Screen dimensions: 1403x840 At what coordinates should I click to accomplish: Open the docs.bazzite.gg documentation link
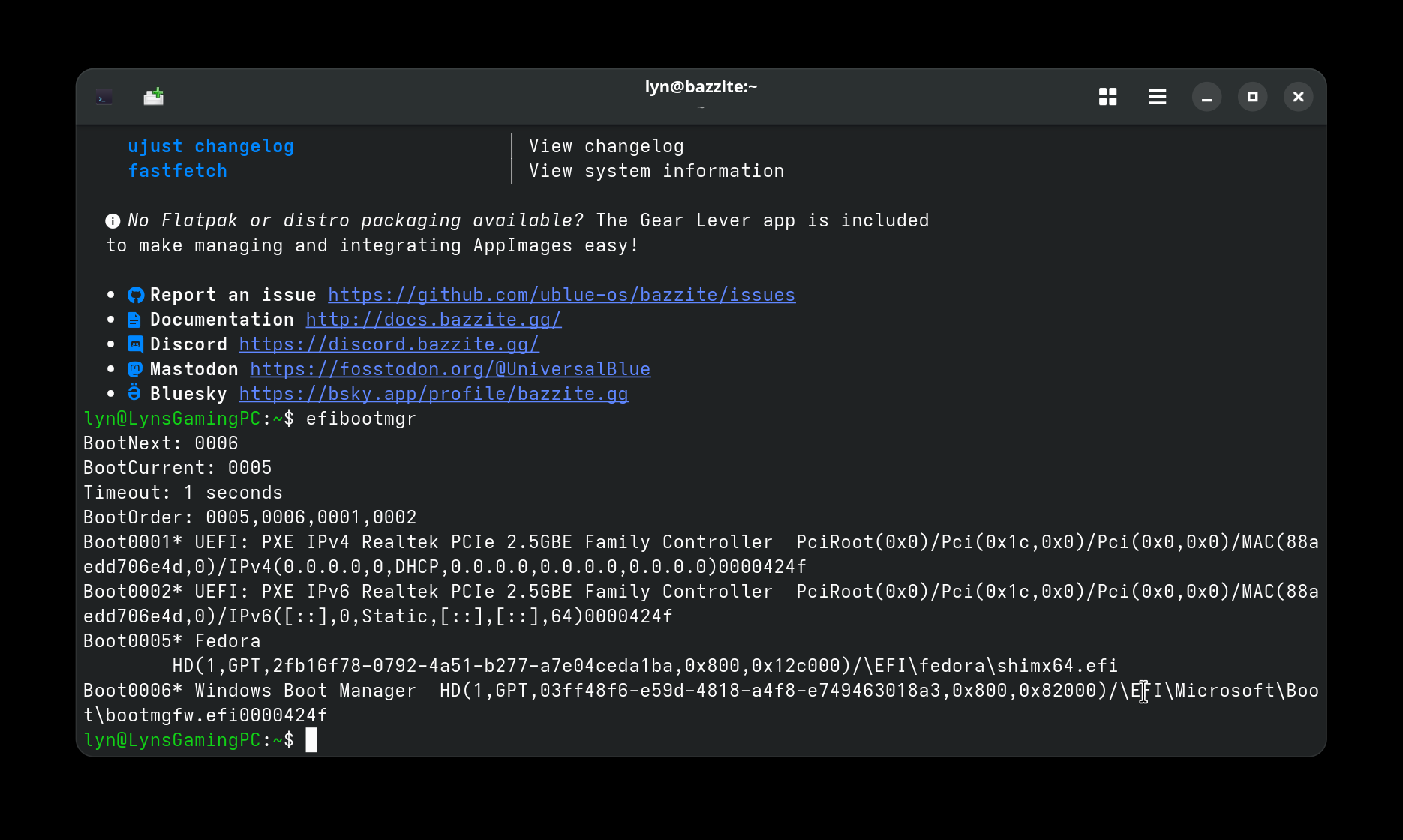click(433, 319)
